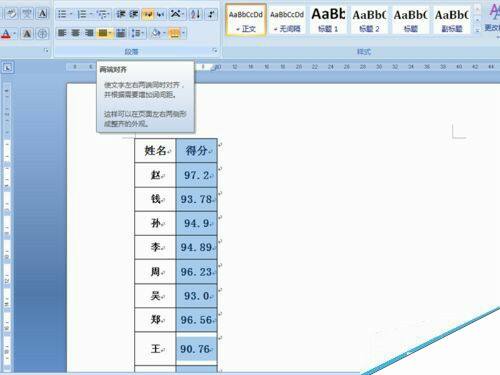Viewport: 500px width, 375px height.
Task: Click the cell containing 96.23
Action: (x=197, y=272)
